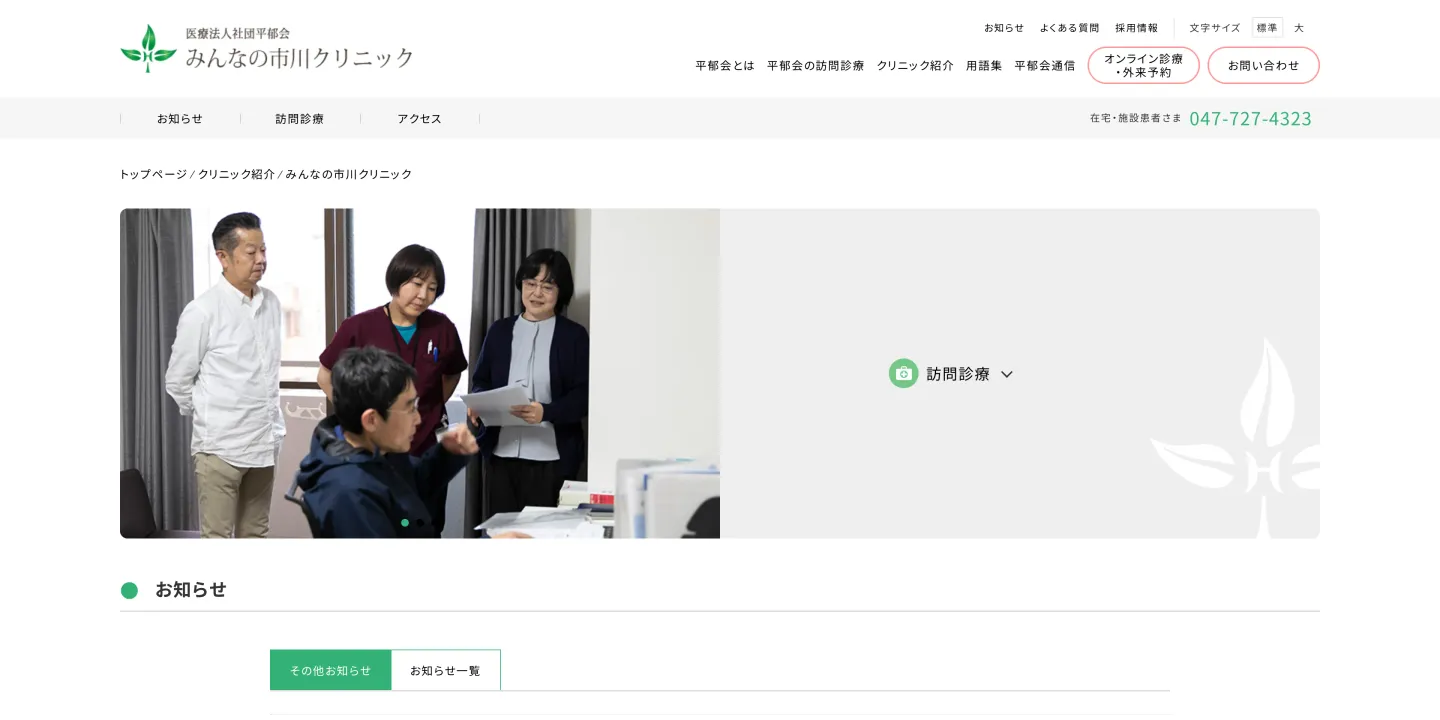Switch to the お知らせ一覧 tab

tap(445, 670)
